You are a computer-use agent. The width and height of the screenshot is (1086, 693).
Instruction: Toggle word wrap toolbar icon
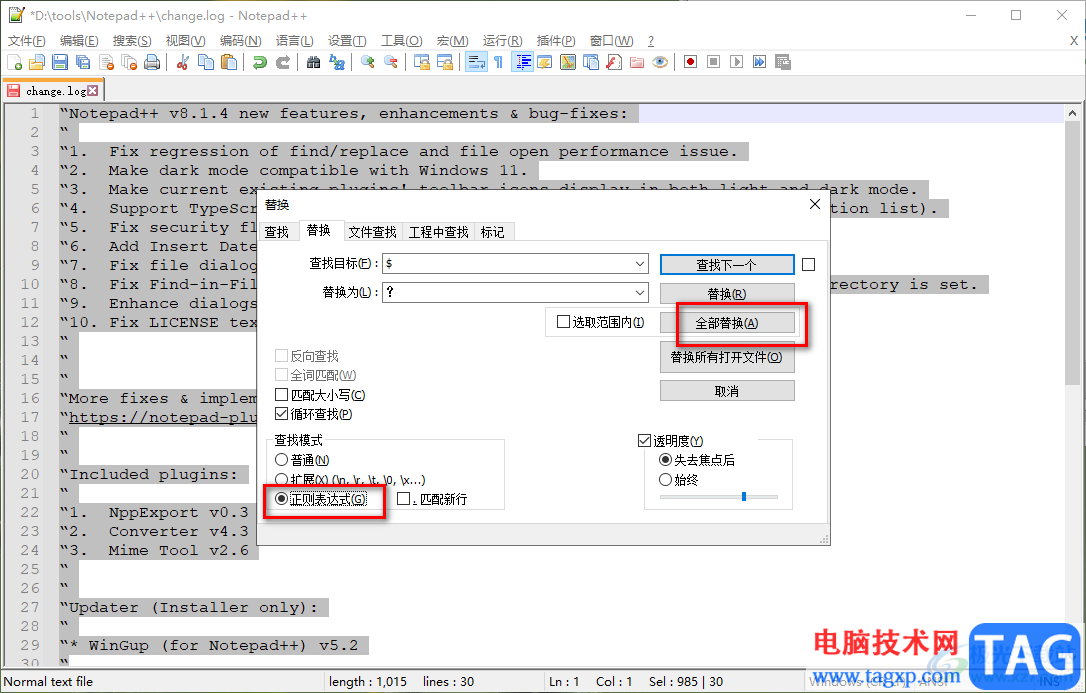[x=476, y=62]
